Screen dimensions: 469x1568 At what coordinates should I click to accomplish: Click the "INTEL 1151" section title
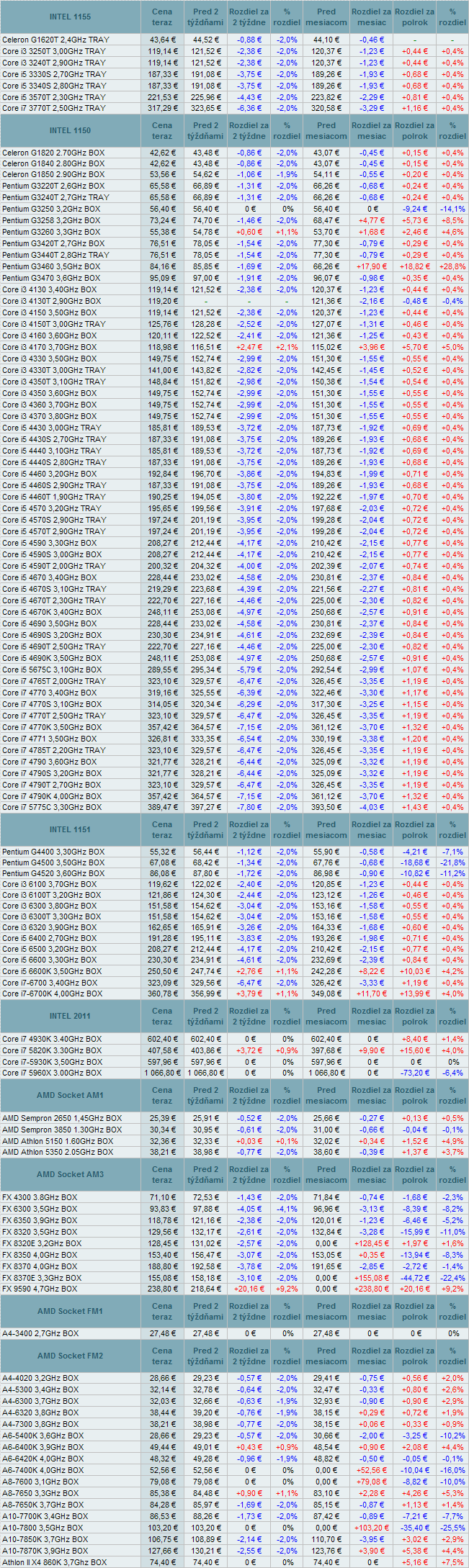tap(70, 829)
